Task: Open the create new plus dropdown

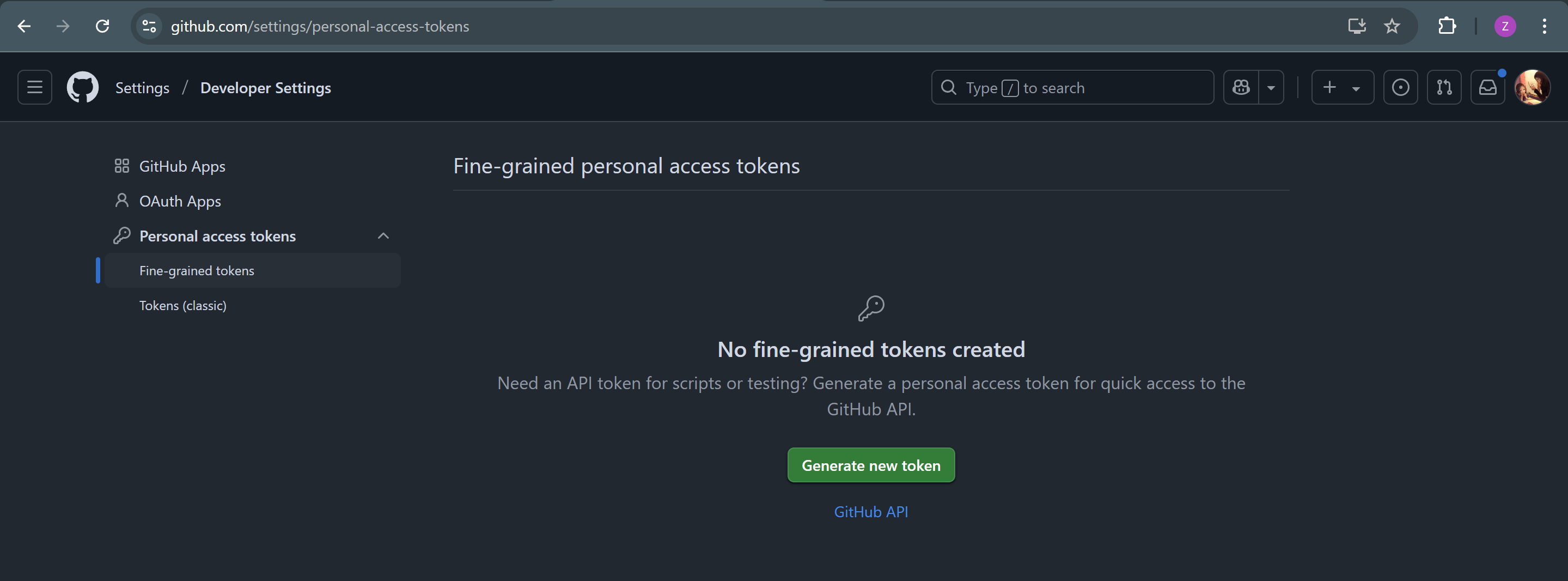Action: click(1342, 88)
